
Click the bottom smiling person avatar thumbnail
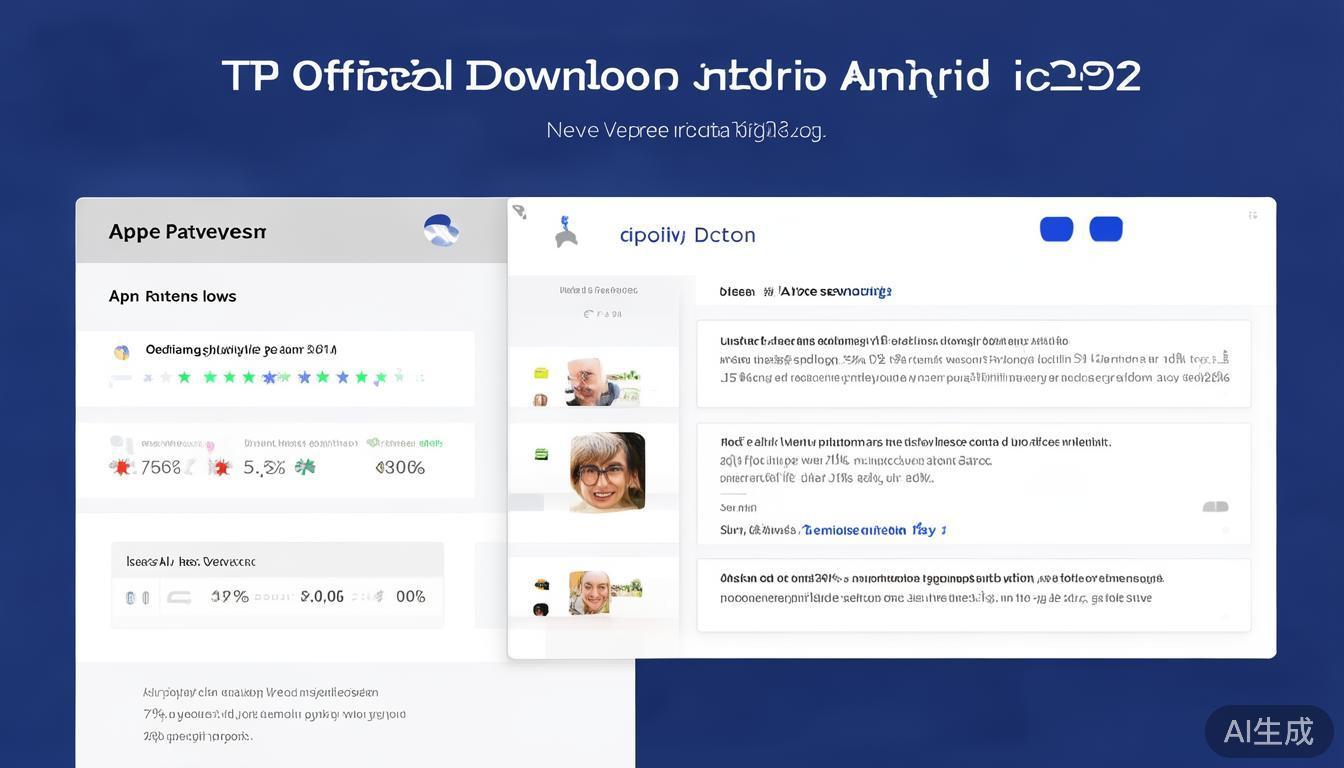(x=589, y=592)
